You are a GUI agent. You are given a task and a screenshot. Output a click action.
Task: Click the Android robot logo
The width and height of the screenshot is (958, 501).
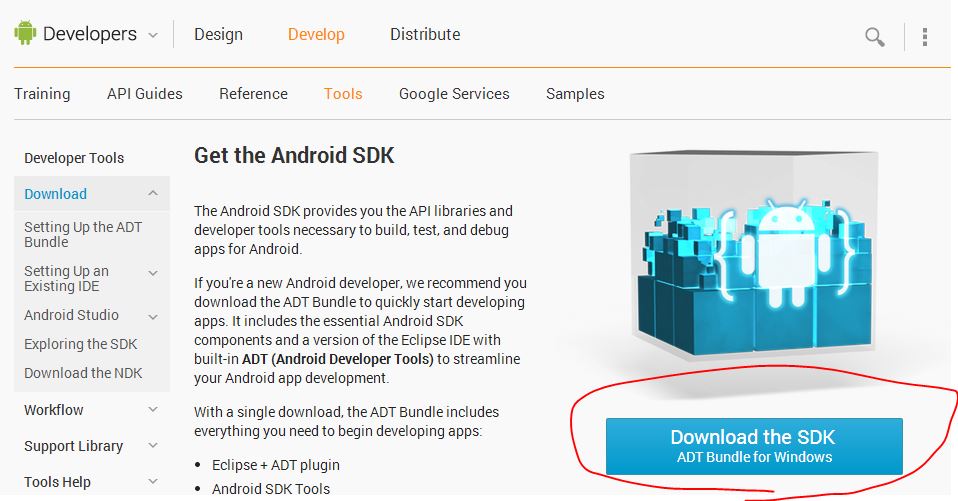coord(25,33)
